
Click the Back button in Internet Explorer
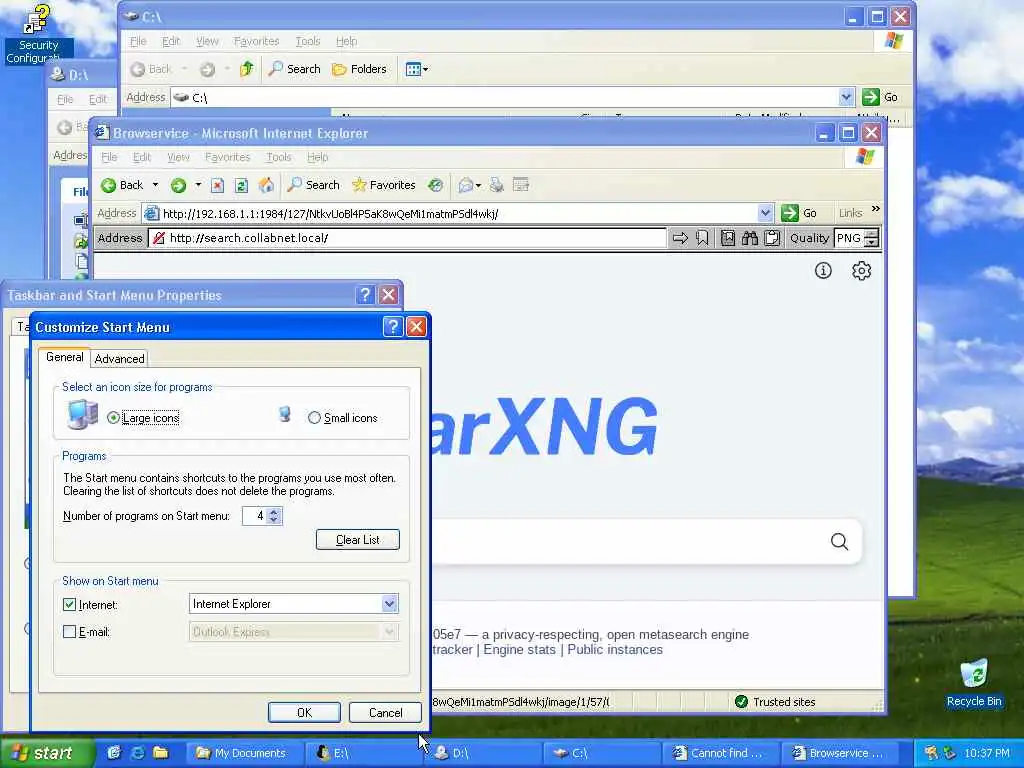point(122,185)
